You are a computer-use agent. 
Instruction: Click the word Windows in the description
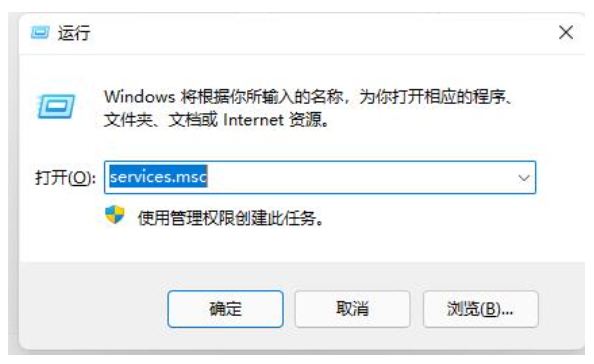click(x=139, y=97)
